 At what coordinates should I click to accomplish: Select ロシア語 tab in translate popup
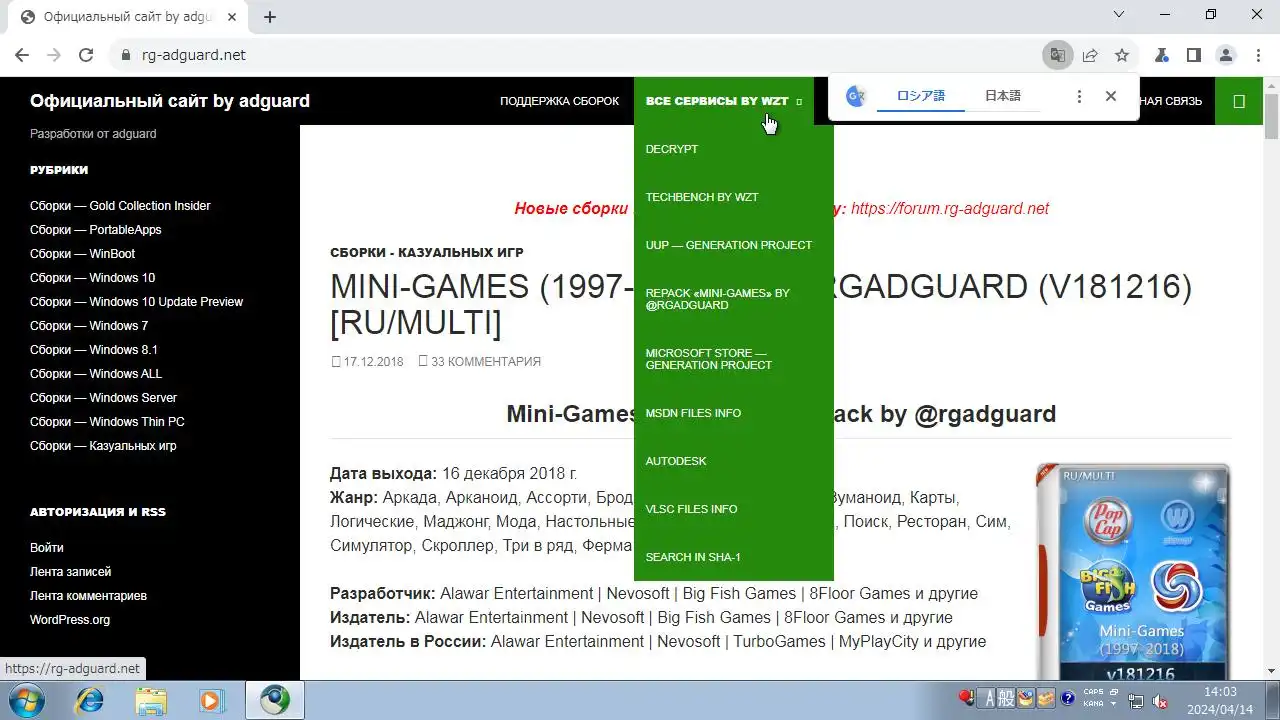pos(920,97)
